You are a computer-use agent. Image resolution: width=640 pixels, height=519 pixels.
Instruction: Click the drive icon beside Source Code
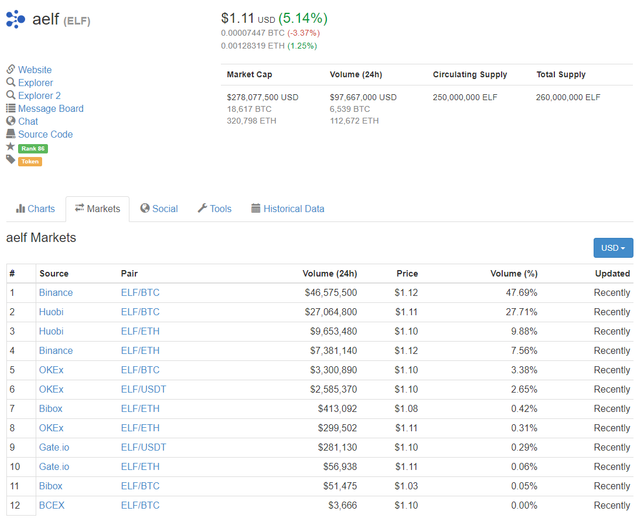[x=11, y=134]
